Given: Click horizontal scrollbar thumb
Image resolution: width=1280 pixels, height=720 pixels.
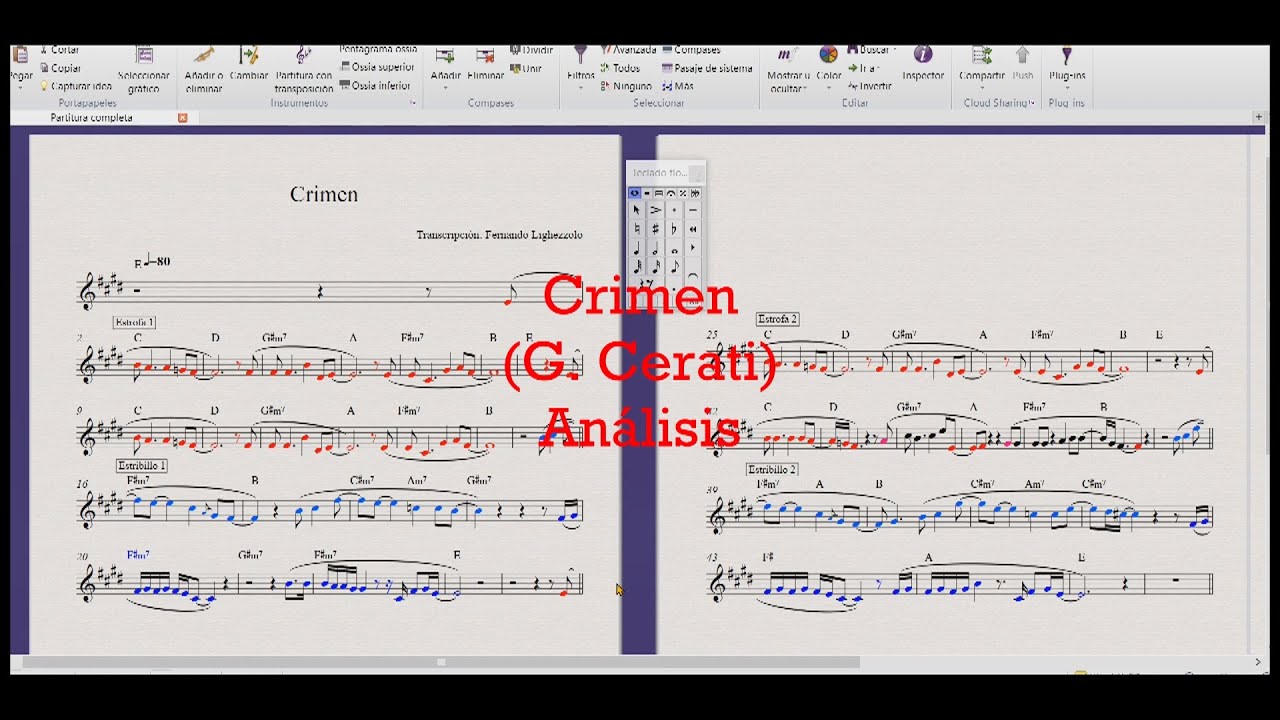Looking at the screenshot, I should (x=441, y=662).
